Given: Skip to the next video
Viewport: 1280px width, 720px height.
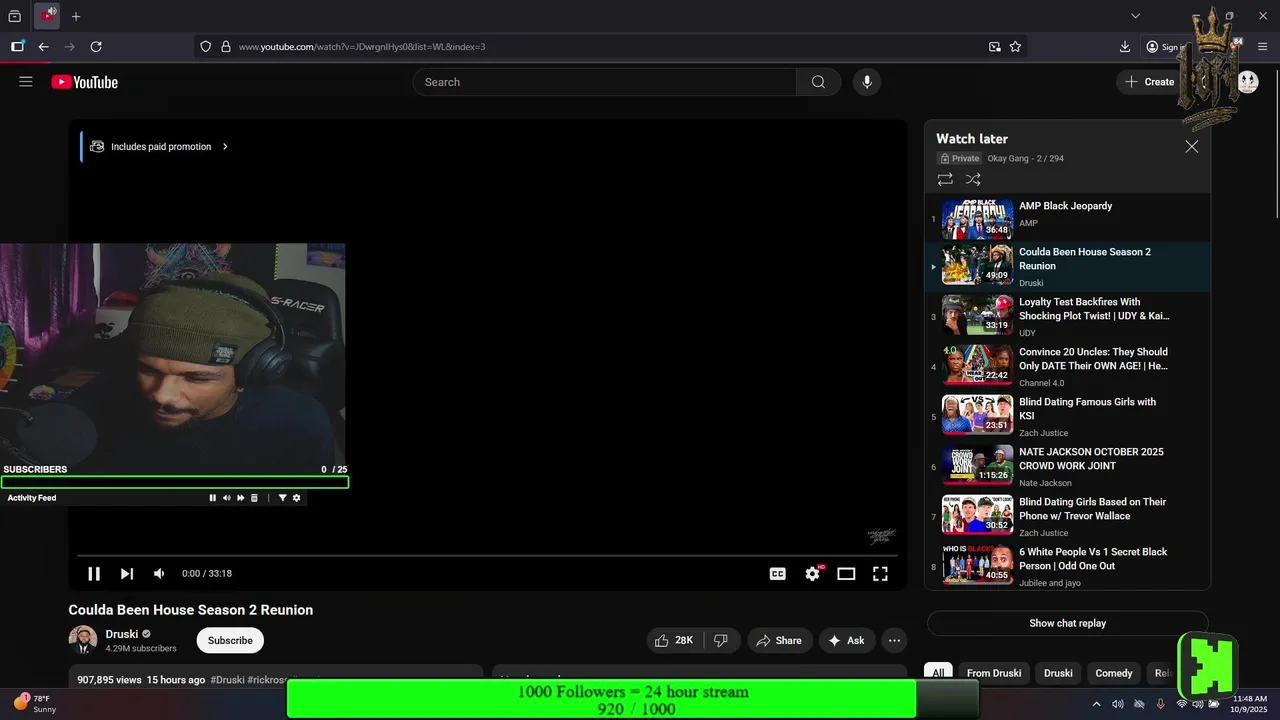Looking at the screenshot, I should click(127, 573).
